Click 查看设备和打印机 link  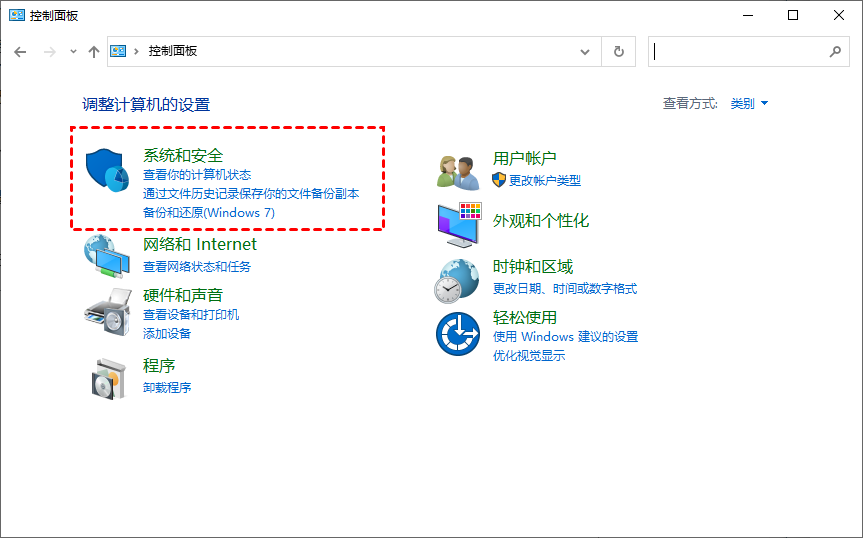(191, 315)
